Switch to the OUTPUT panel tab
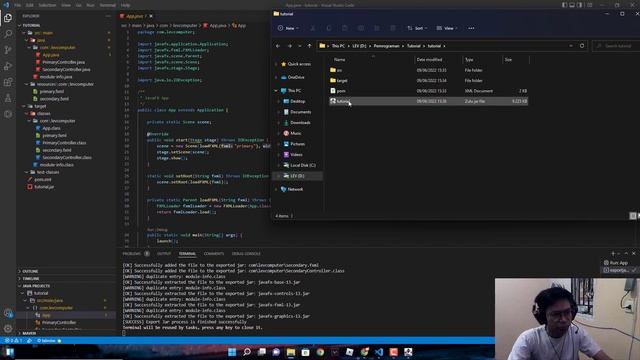The height and width of the screenshot is (360, 640). click(164, 253)
